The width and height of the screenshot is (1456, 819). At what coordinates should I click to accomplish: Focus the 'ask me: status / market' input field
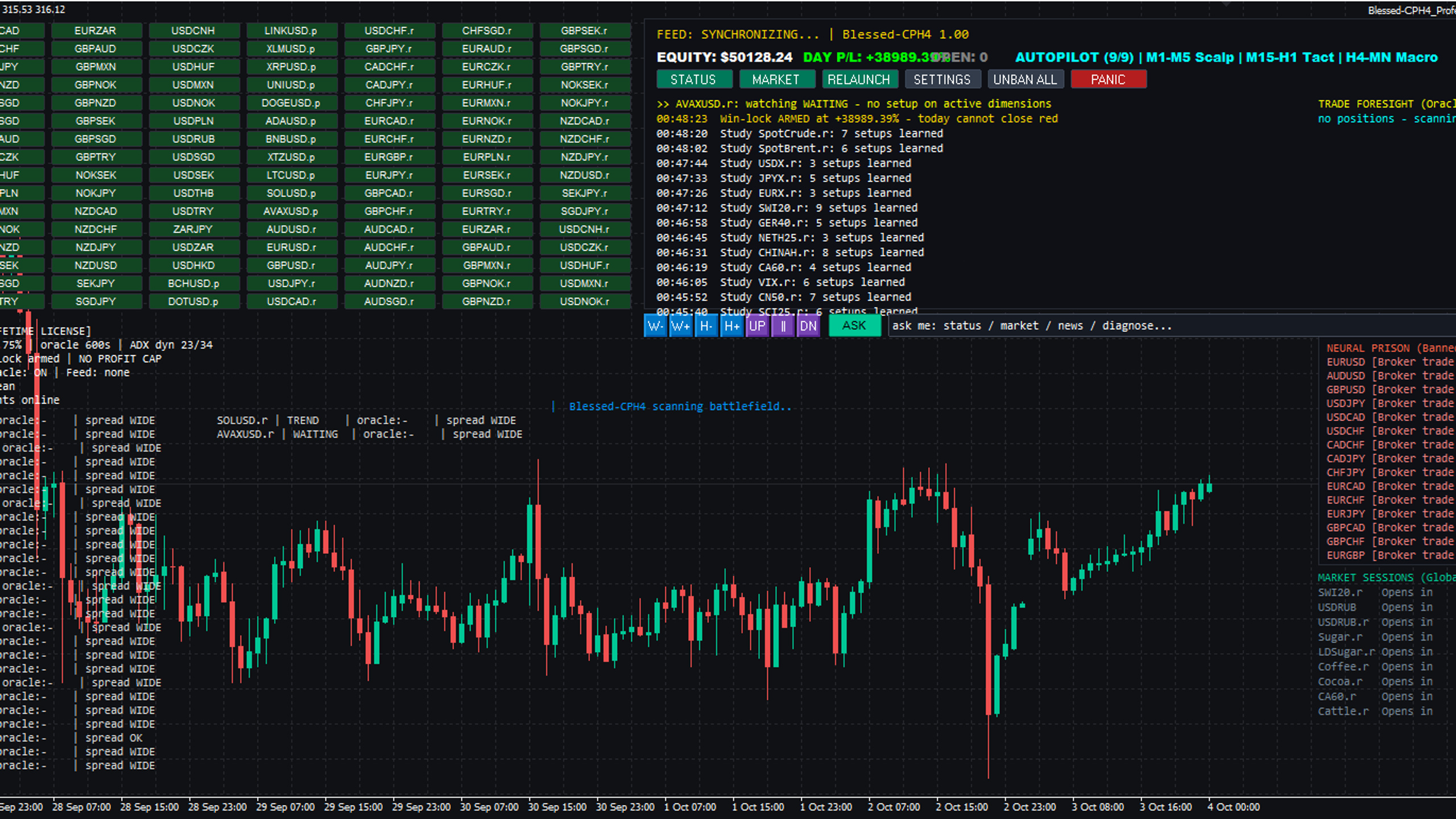click(x=1172, y=326)
